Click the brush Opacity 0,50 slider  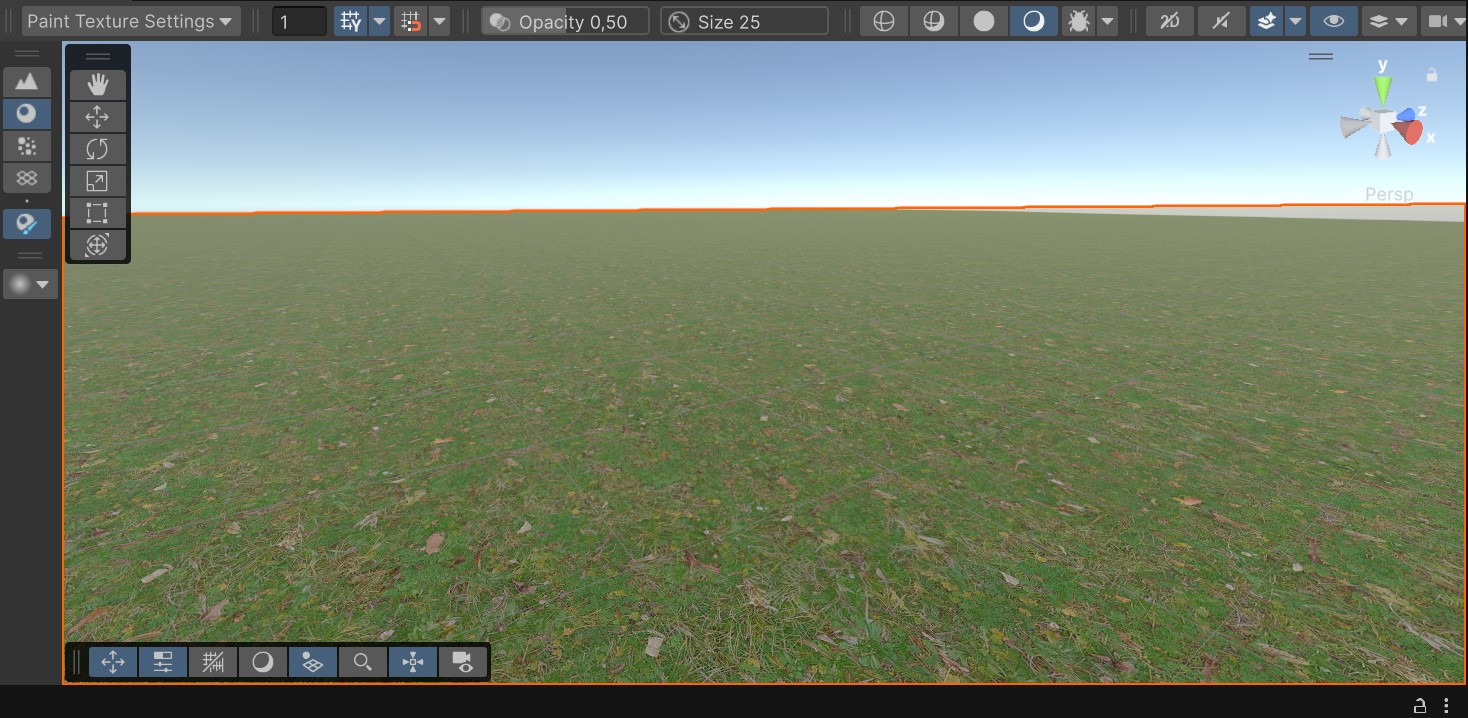[565, 21]
